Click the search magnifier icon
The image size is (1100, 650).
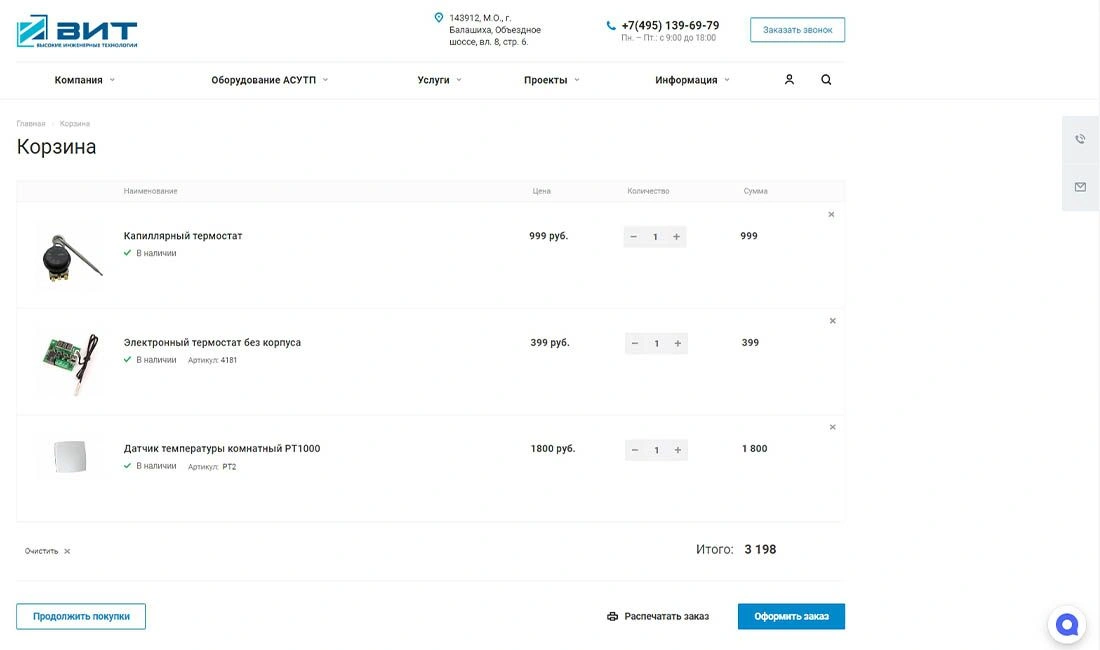[826, 80]
